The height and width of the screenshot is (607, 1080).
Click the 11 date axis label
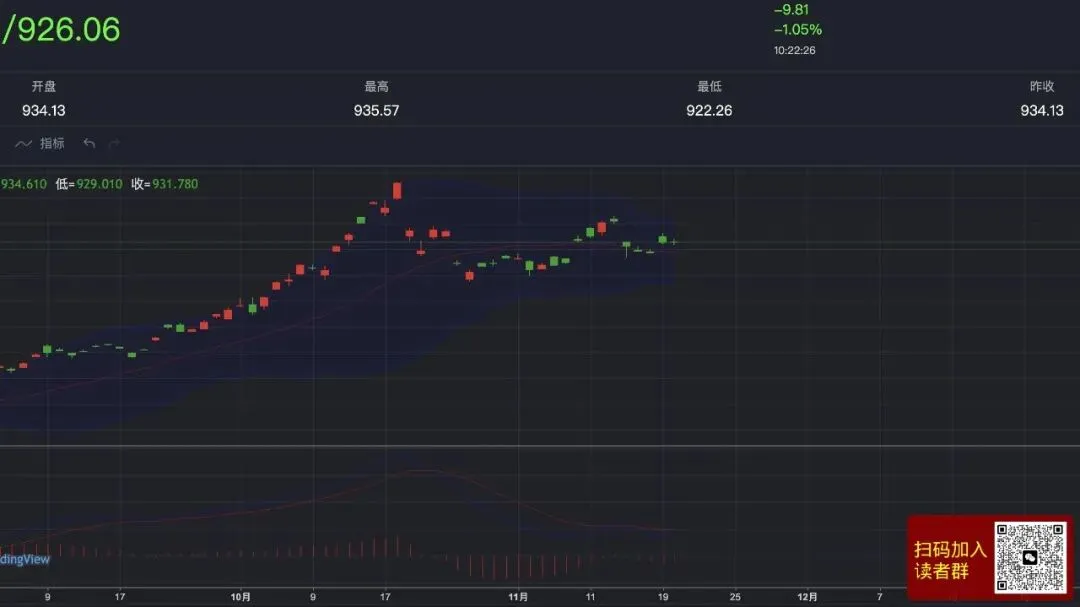(x=590, y=597)
